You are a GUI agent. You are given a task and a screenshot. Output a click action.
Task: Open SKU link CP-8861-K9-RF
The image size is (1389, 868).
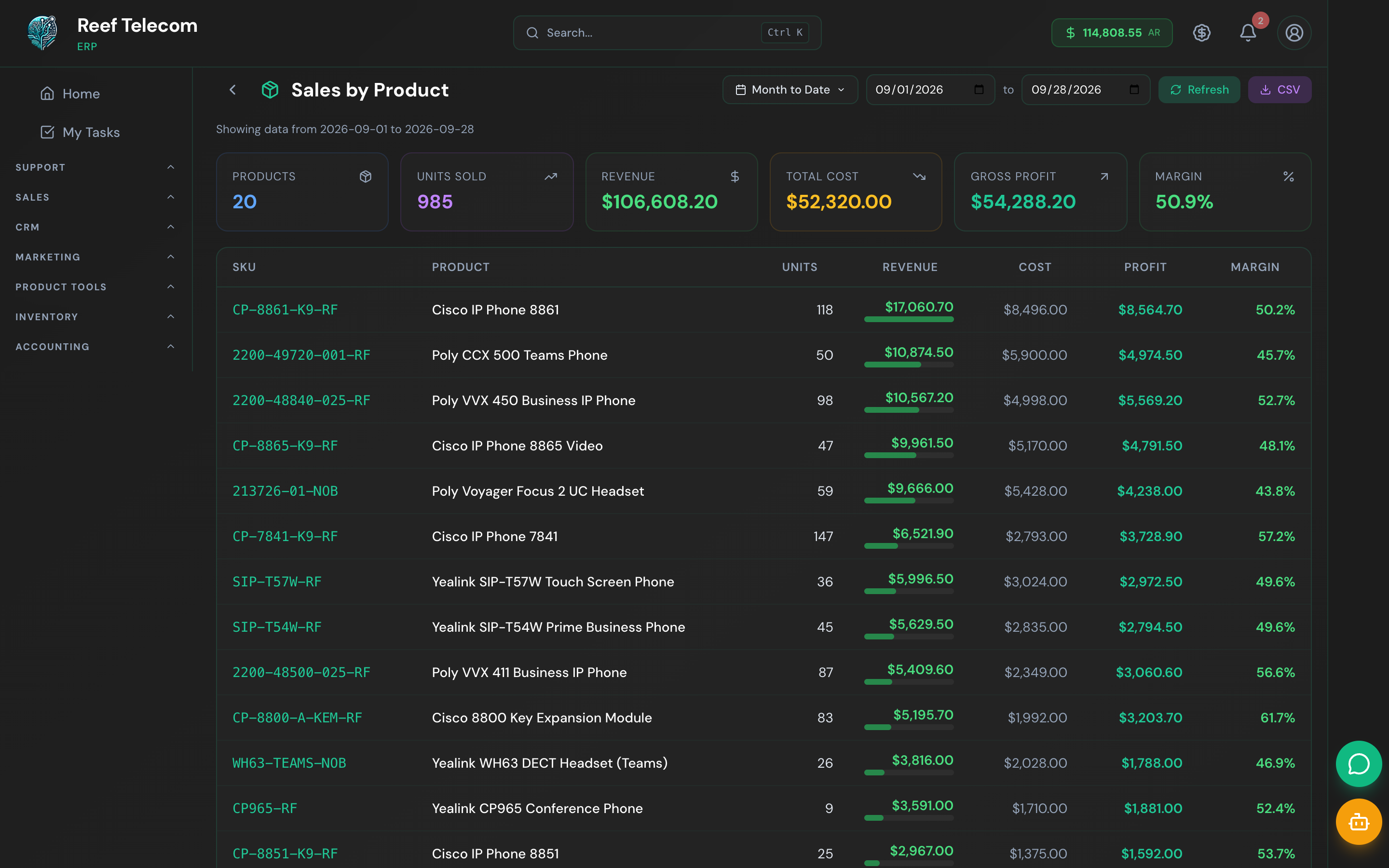[x=285, y=310]
